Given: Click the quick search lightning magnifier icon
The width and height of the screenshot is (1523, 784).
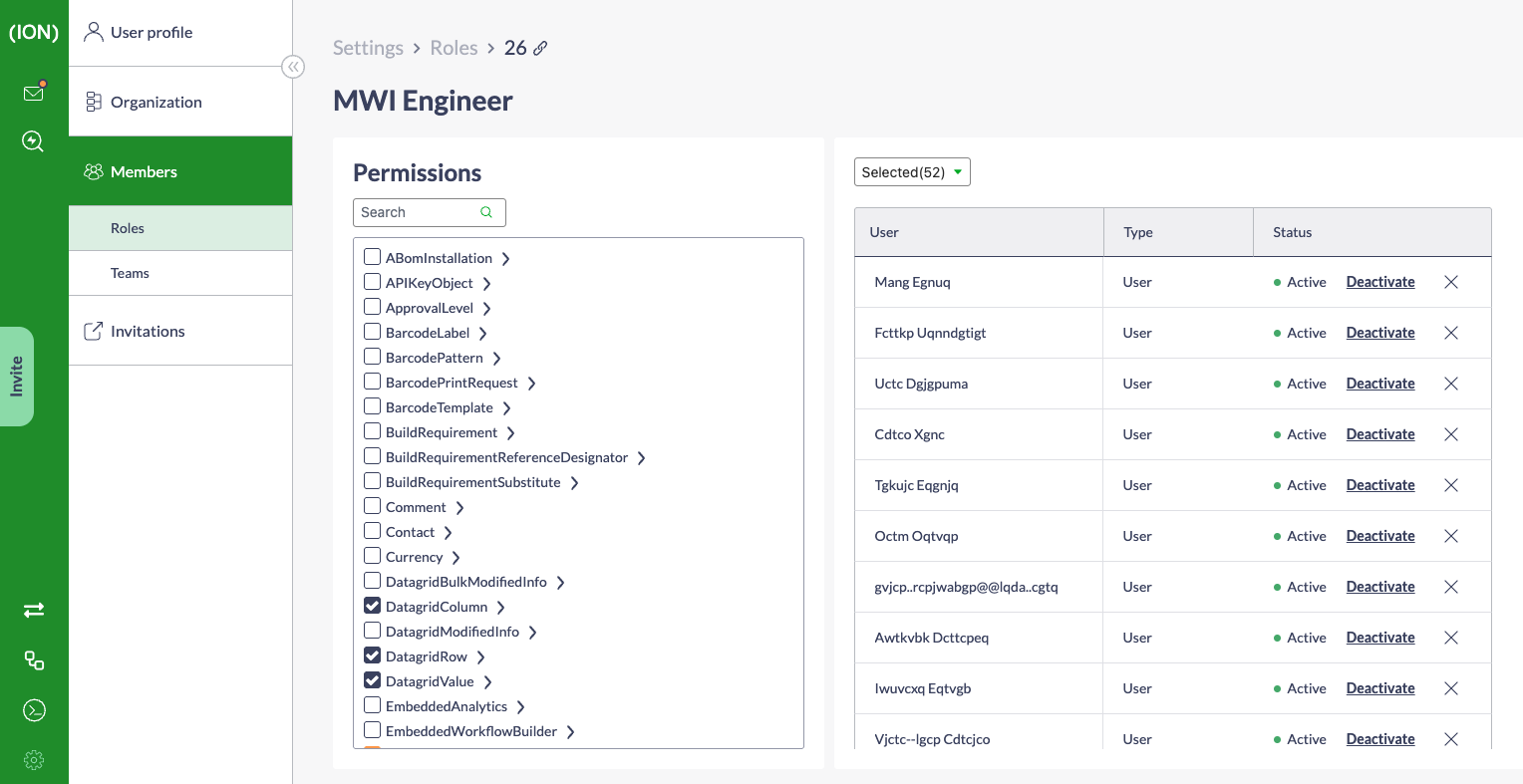Looking at the screenshot, I should click(33, 141).
